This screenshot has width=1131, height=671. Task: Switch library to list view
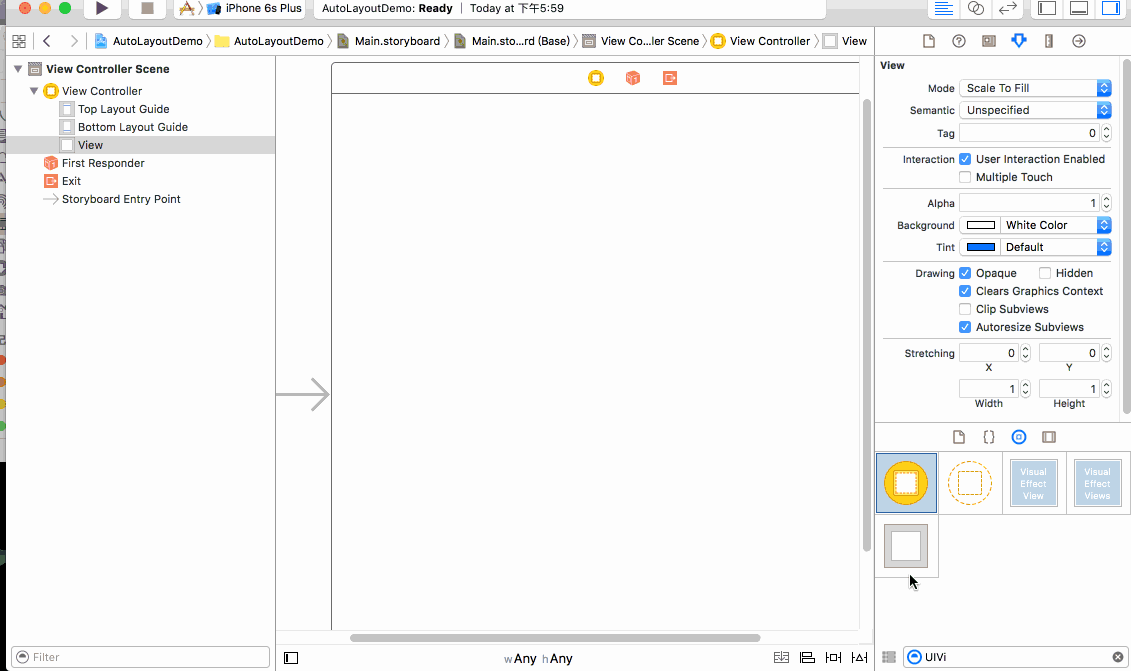(889, 657)
